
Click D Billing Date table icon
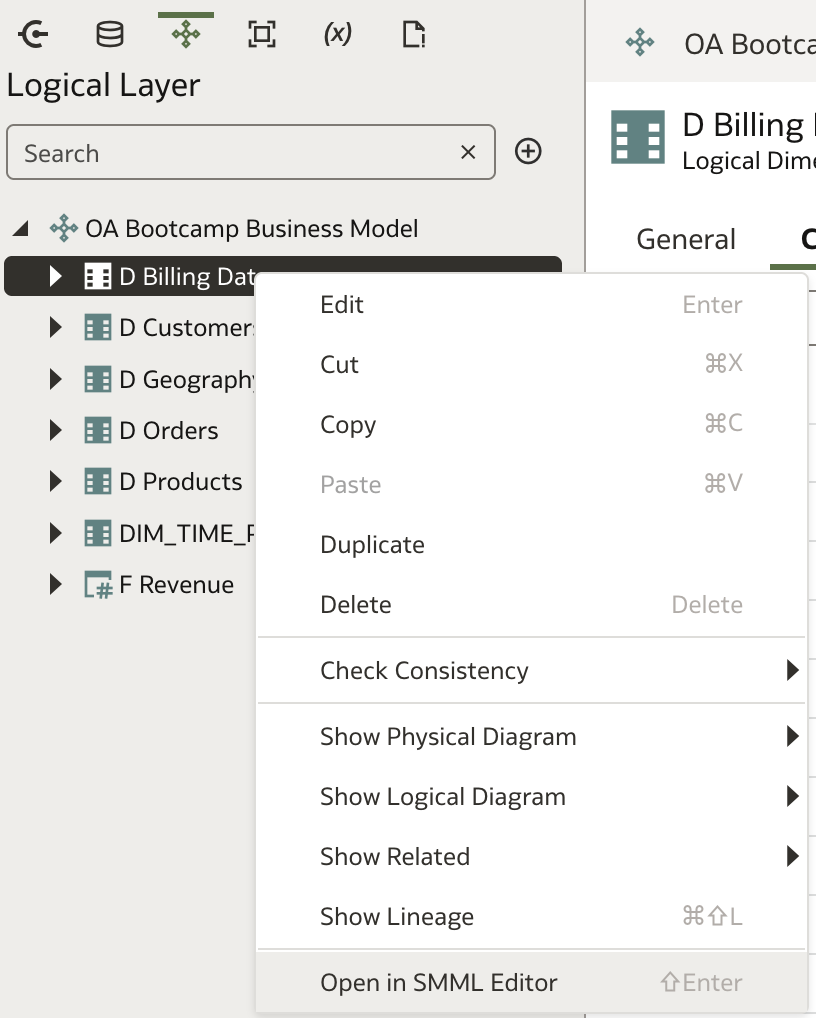(98, 277)
